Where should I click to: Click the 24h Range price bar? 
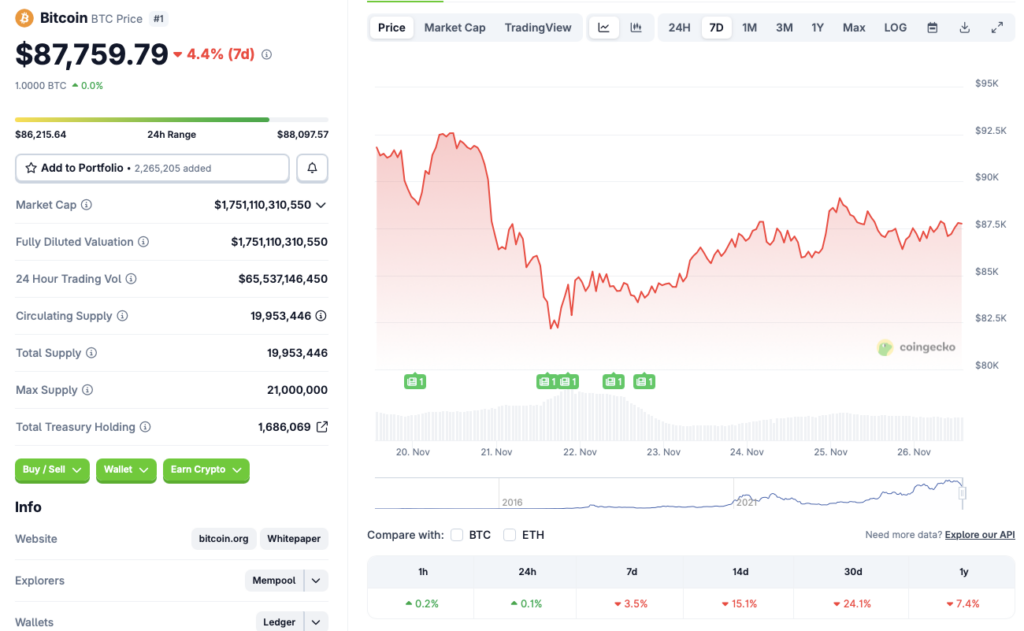170,118
